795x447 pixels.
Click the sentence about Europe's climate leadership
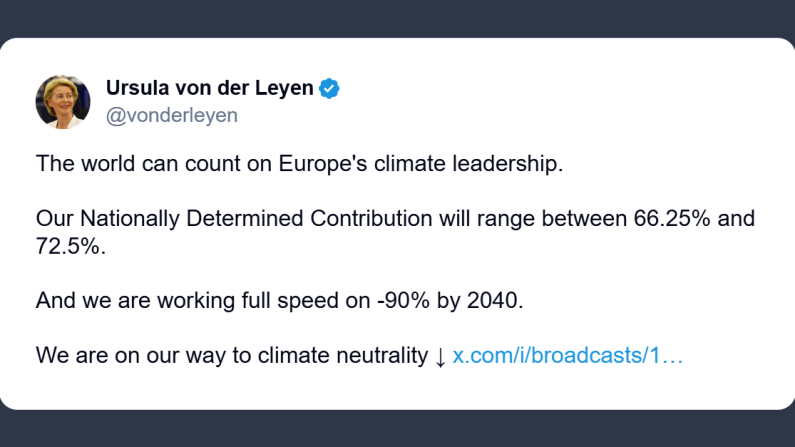pyautogui.click(x=300, y=163)
